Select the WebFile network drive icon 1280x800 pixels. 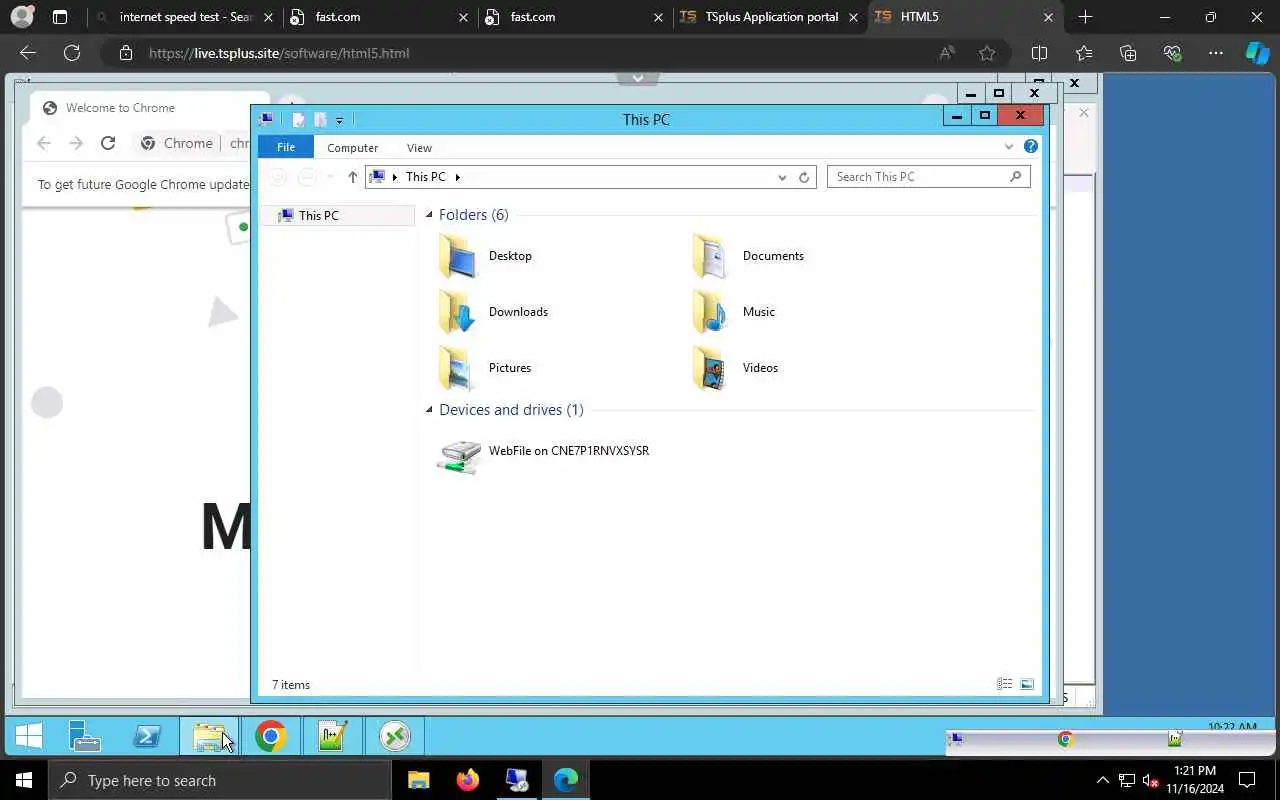[x=458, y=456]
